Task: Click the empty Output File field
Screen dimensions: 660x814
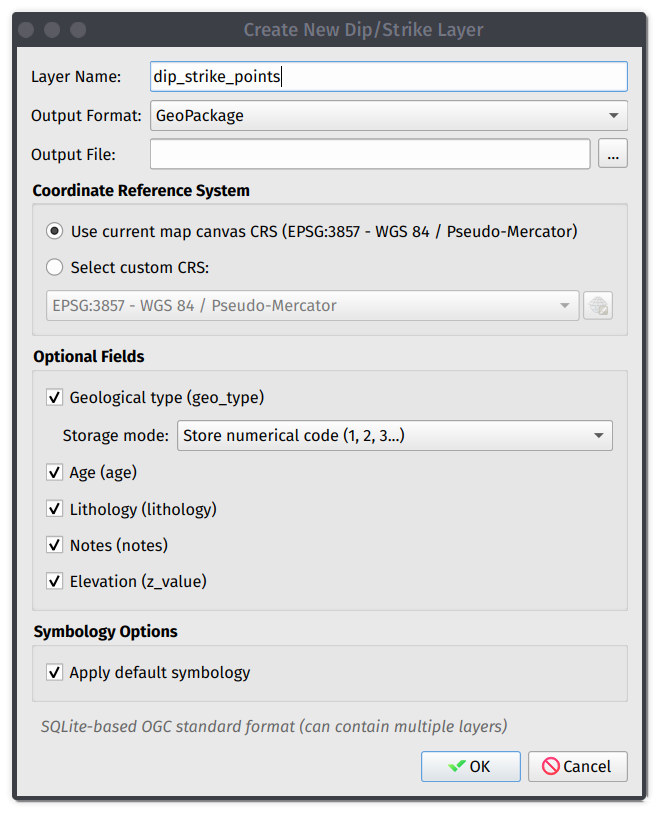Action: coord(369,153)
